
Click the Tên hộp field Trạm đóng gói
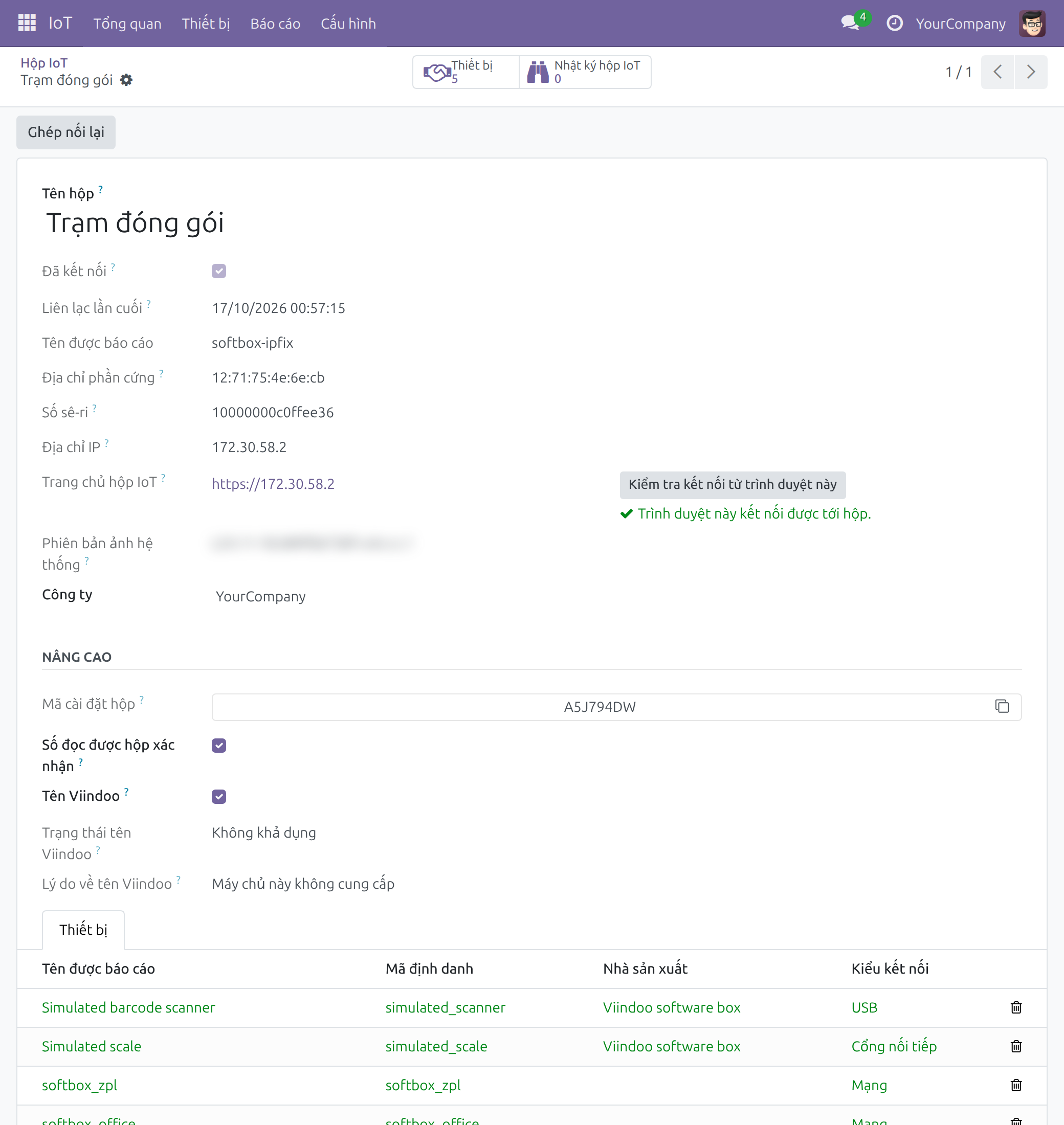point(533,223)
